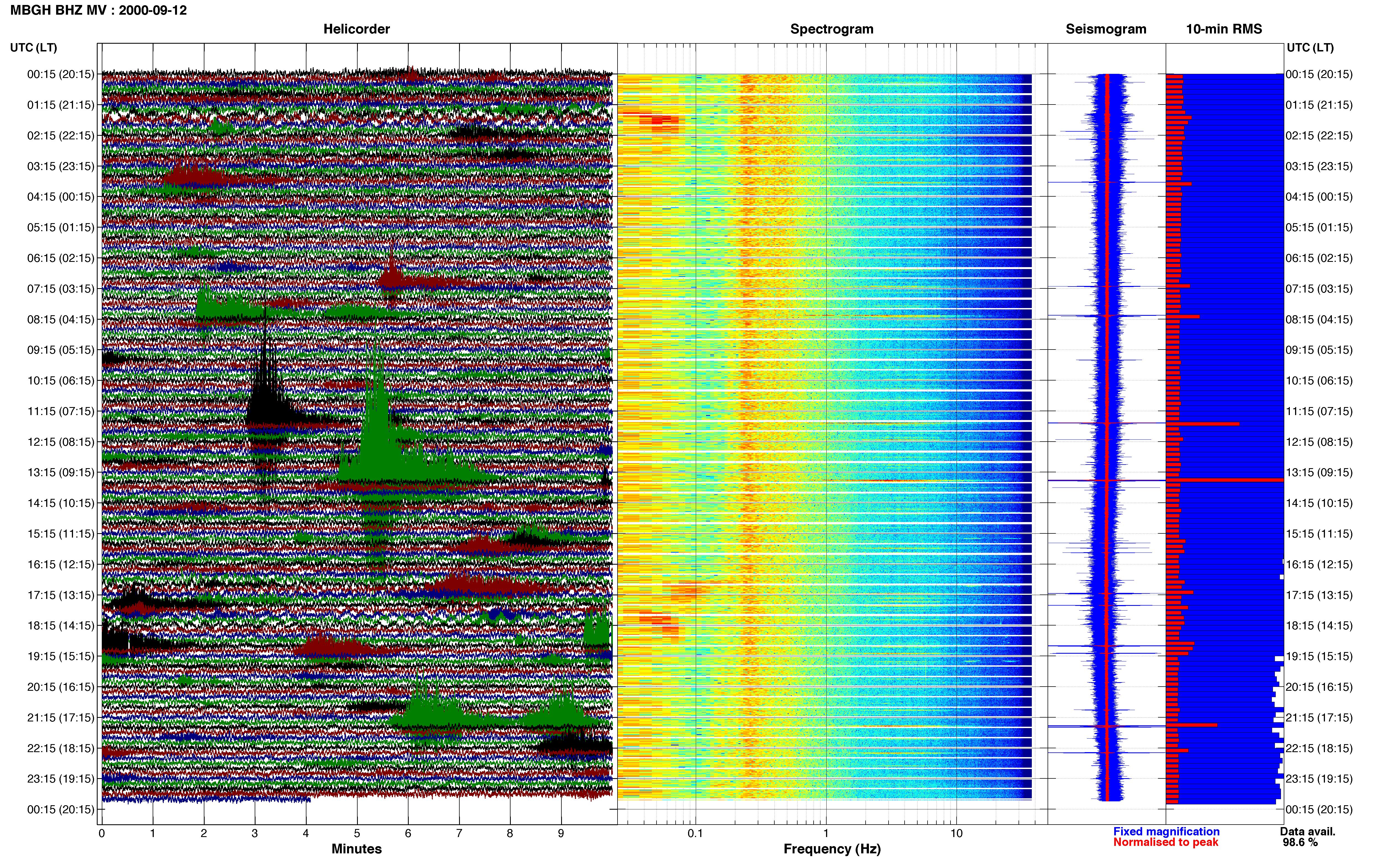Image resolution: width=1388 pixels, height=868 pixels.
Task: Click the long red RMS bar near 21:15
Action: (x=1191, y=725)
